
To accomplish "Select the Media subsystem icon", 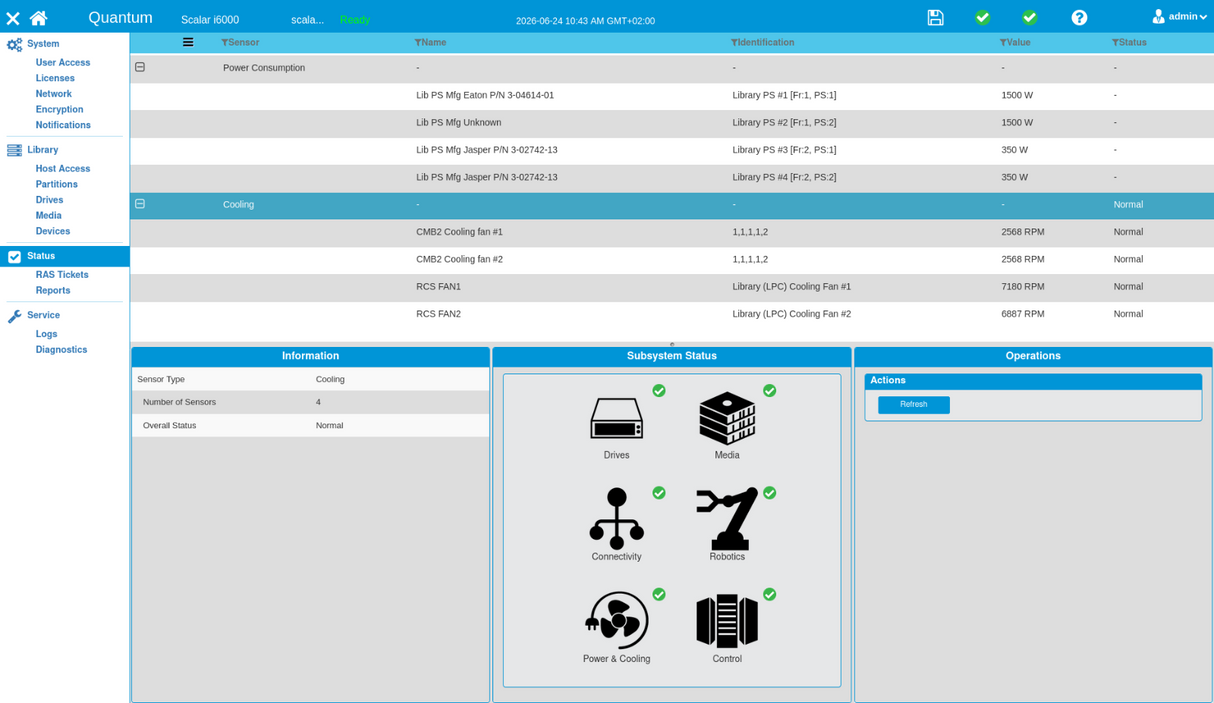I will tap(727, 418).
